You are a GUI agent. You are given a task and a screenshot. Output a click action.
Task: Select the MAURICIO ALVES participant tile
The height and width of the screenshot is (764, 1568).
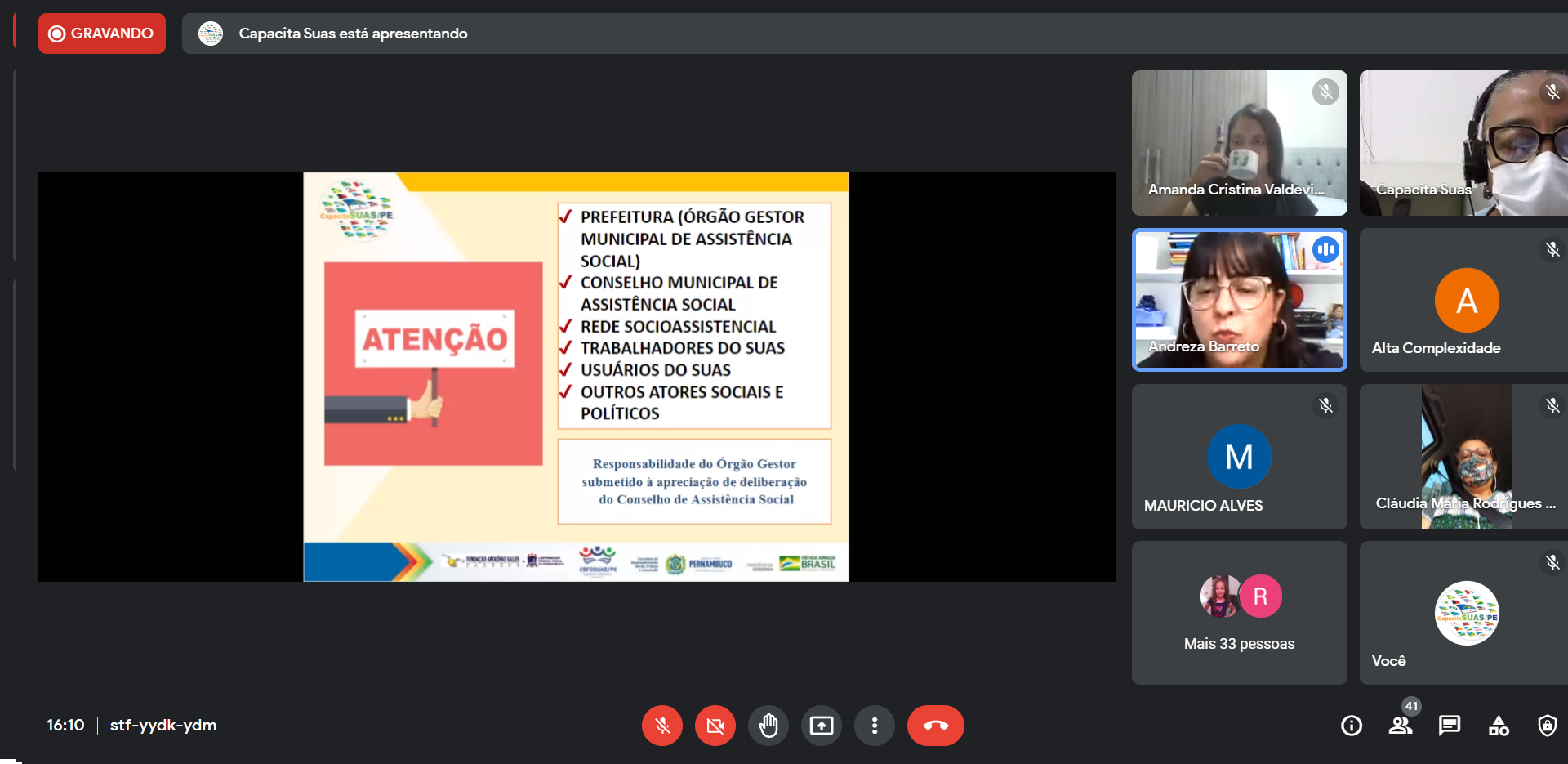[1239, 457]
